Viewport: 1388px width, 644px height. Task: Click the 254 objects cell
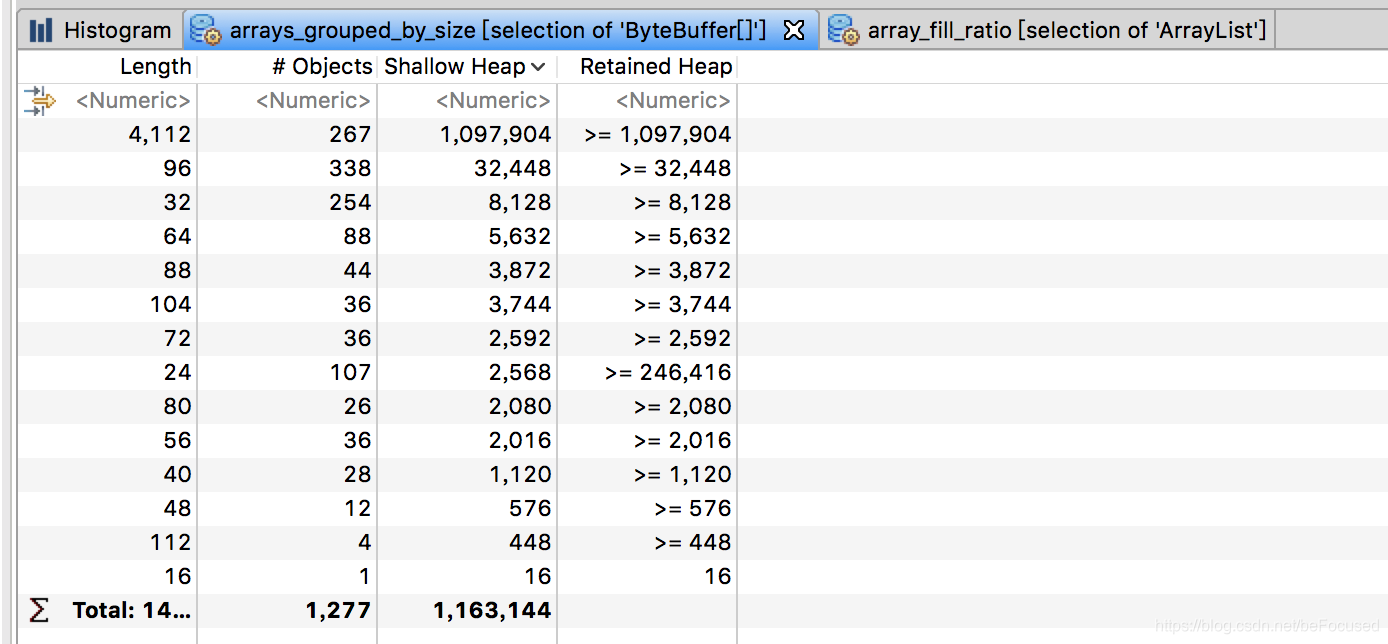(350, 203)
